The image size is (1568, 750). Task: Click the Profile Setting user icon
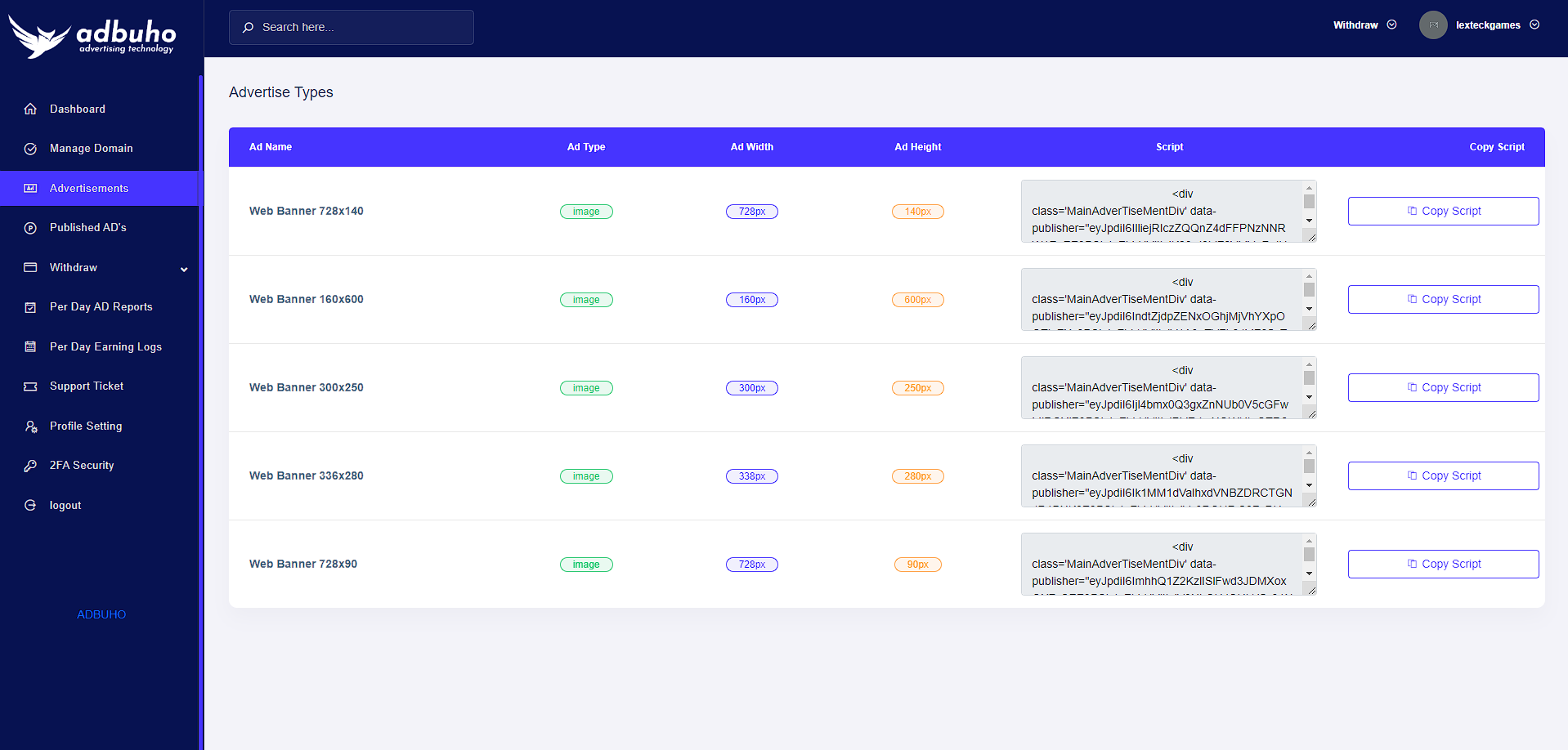(30, 426)
